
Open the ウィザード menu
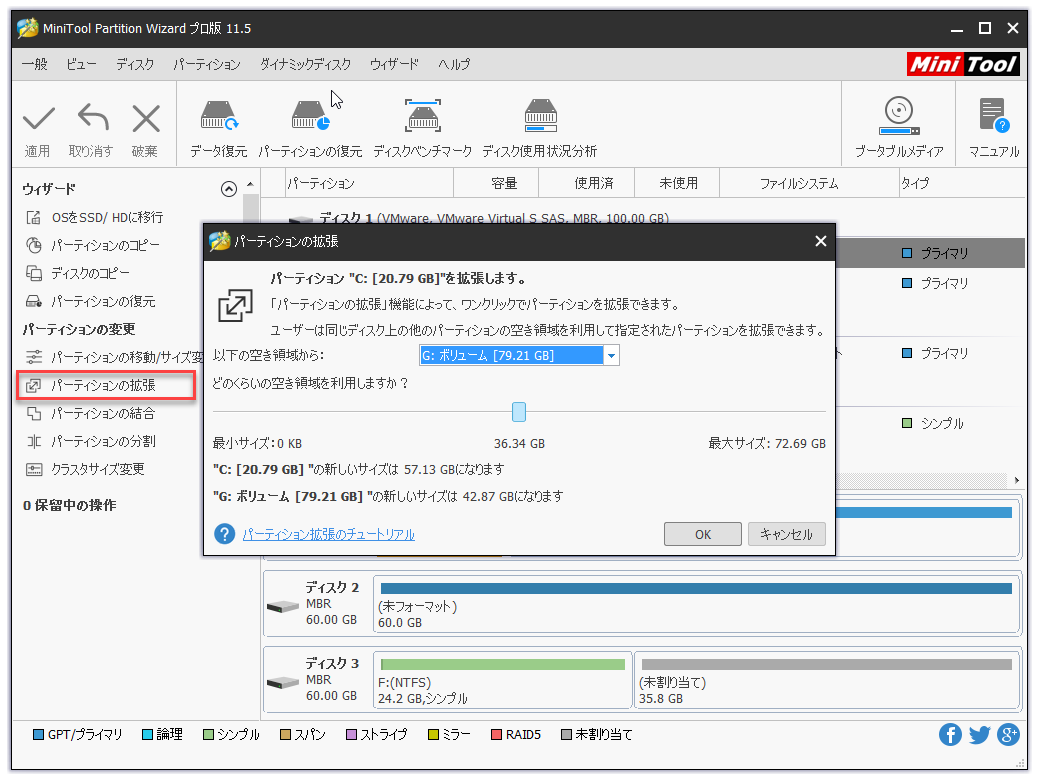coord(394,64)
